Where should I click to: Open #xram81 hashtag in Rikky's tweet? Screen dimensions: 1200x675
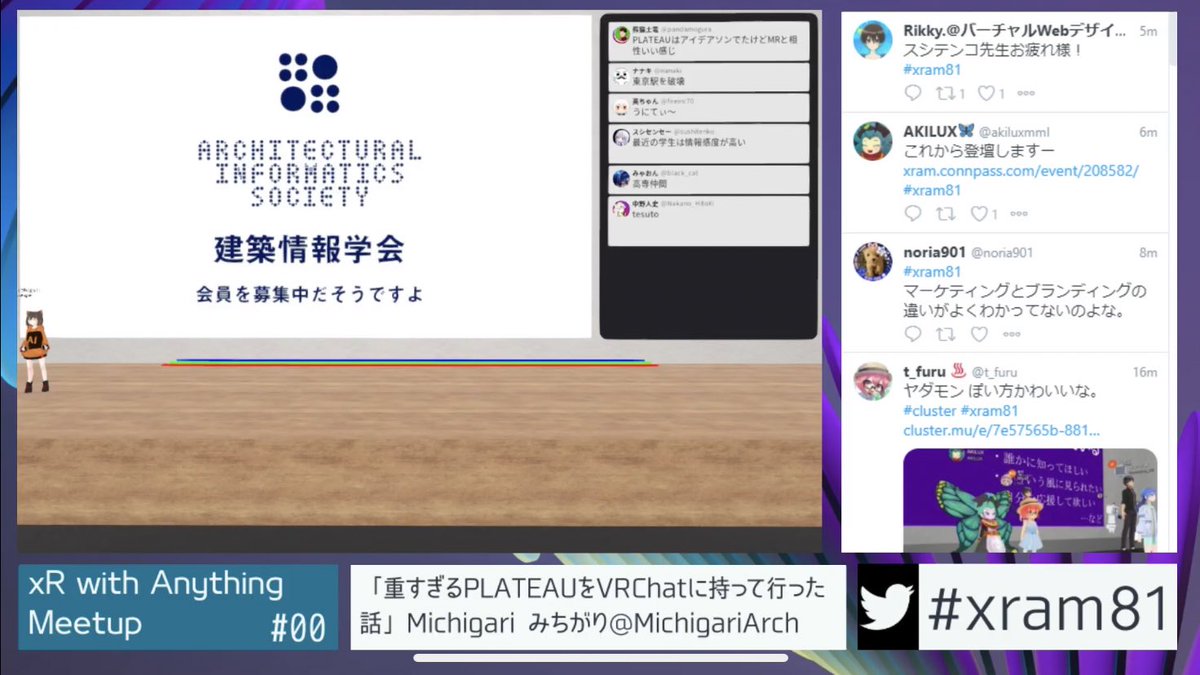[931, 70]
